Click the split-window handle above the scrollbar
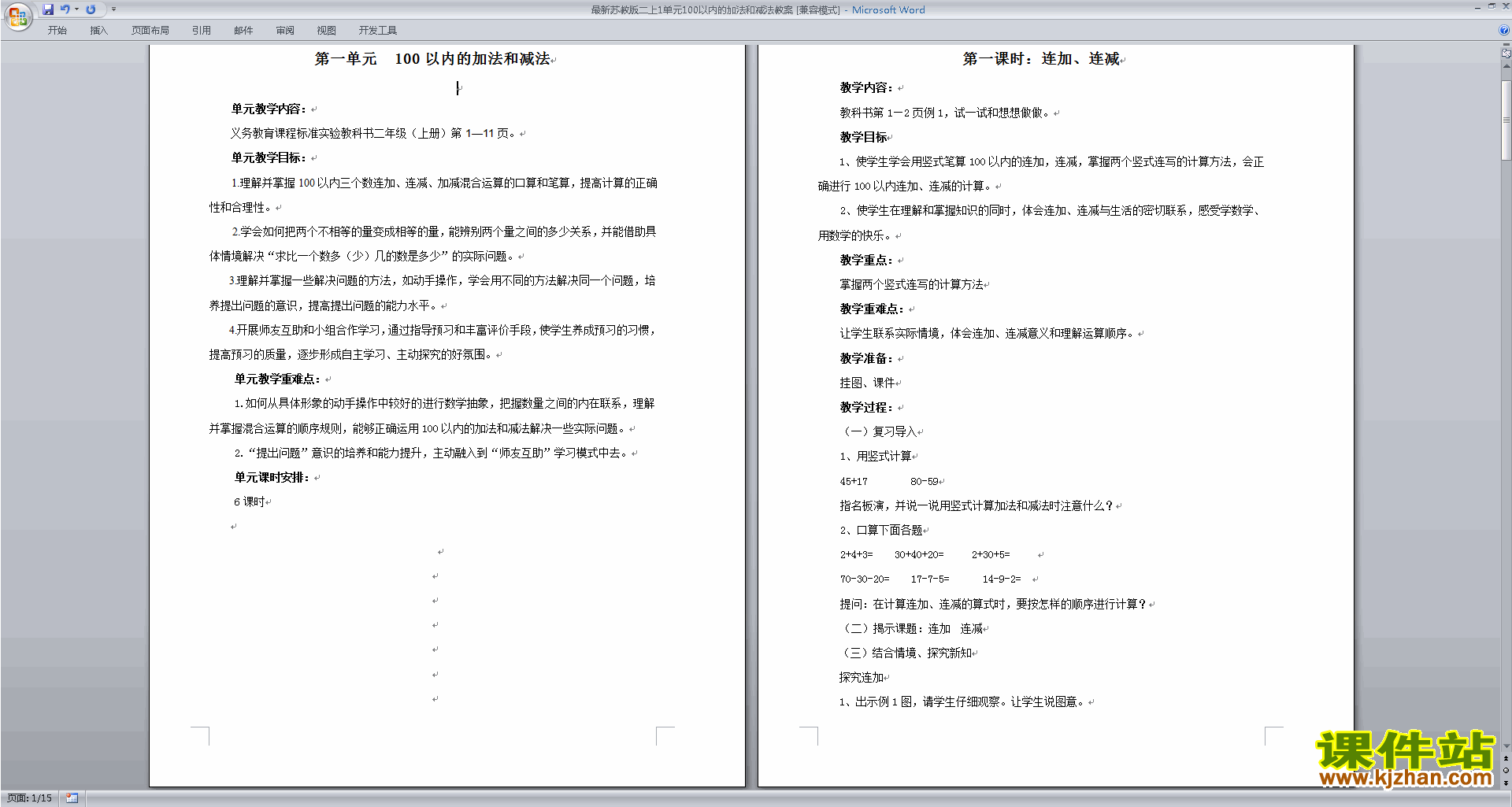The width and height of the screenshot is (1512, 807). coord(1506,46)
